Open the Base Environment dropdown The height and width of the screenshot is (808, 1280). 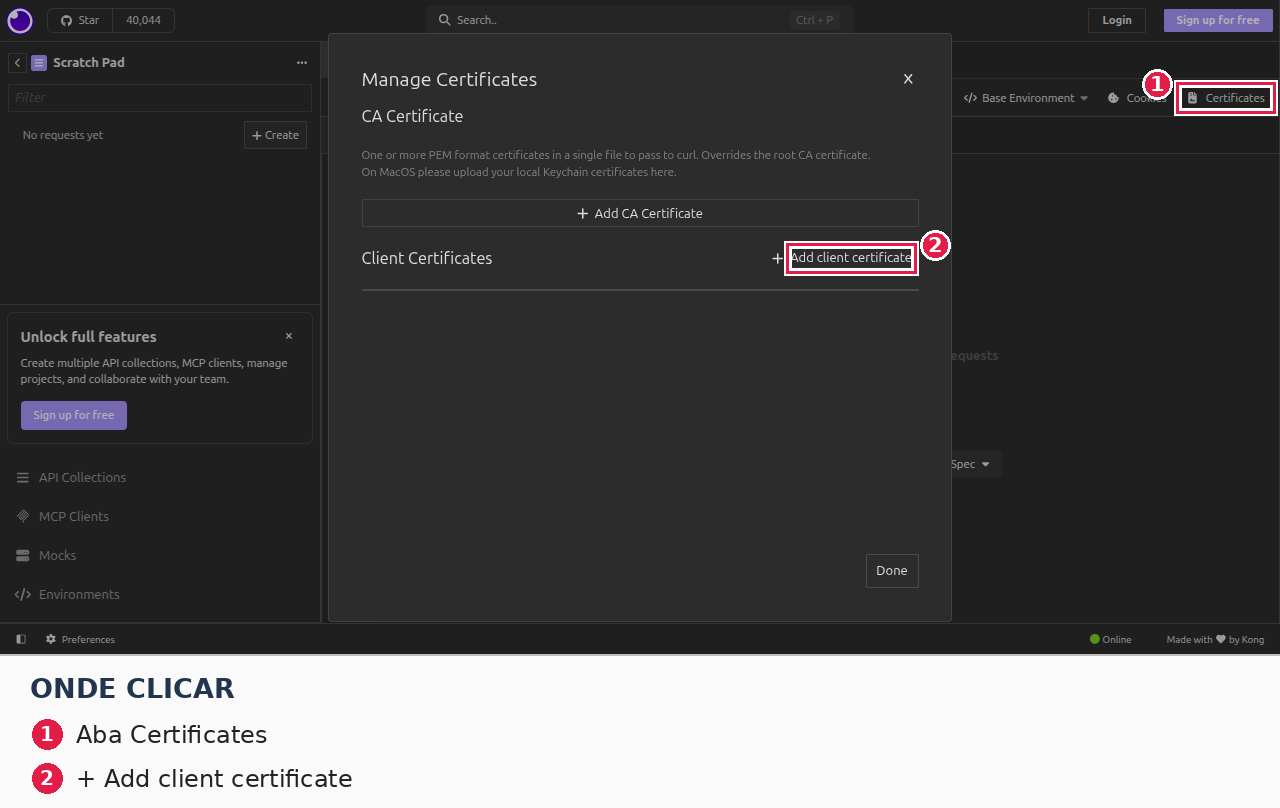tap(1026, 98)
